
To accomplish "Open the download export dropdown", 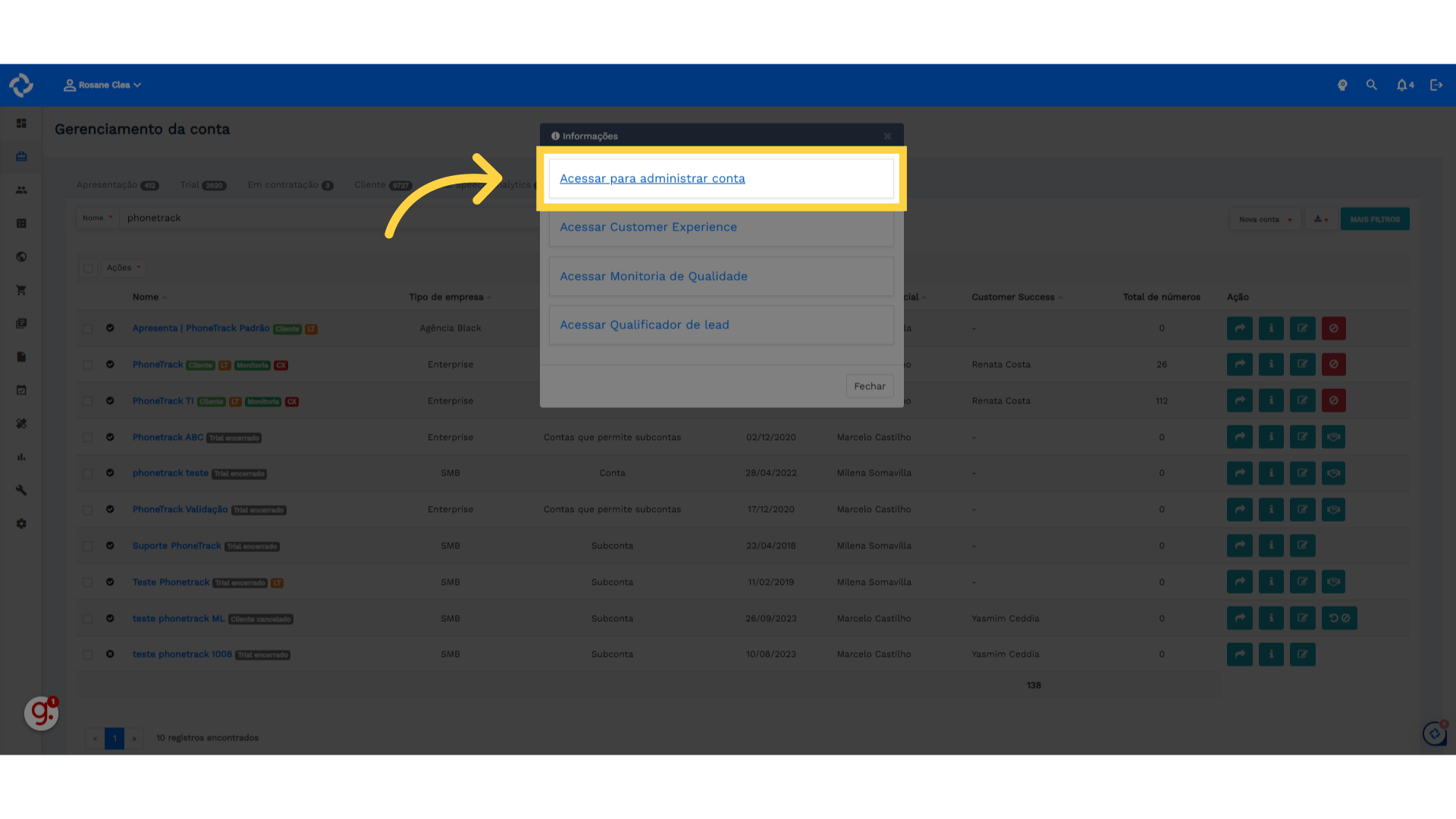I will click(1321, 219).
